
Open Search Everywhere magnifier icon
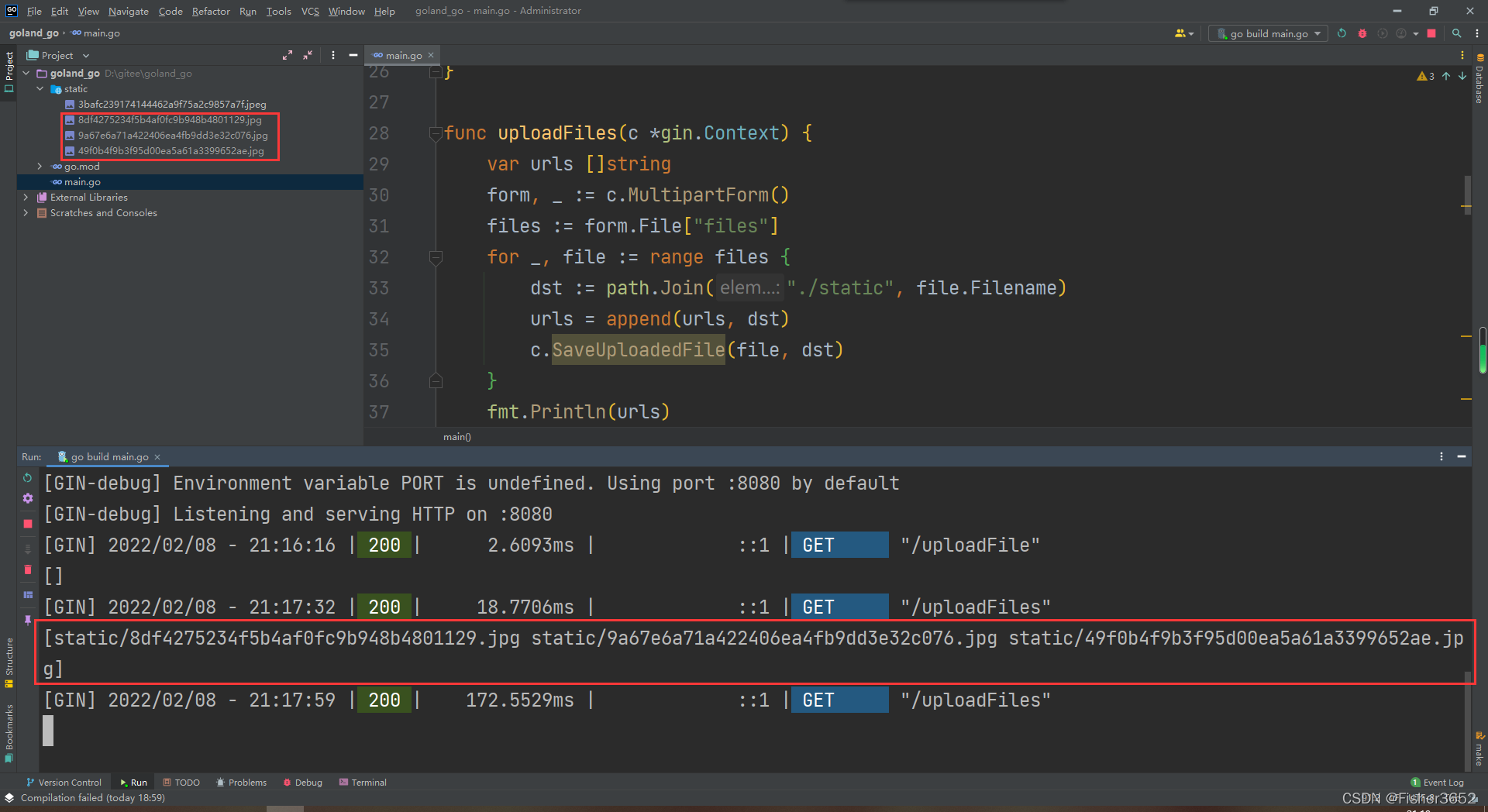click(x=1457, y=33)
